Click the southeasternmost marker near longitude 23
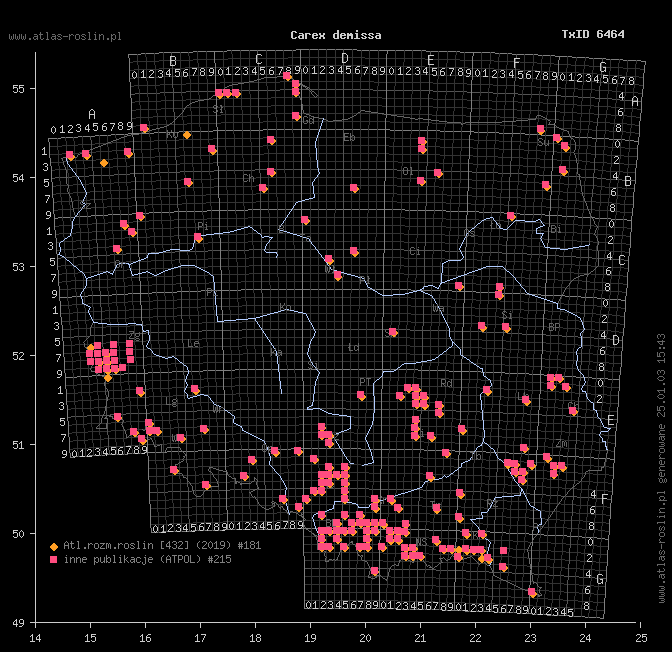Image resolution: width=672 pixels, height=652 pixels. click(x=532, y=592)
